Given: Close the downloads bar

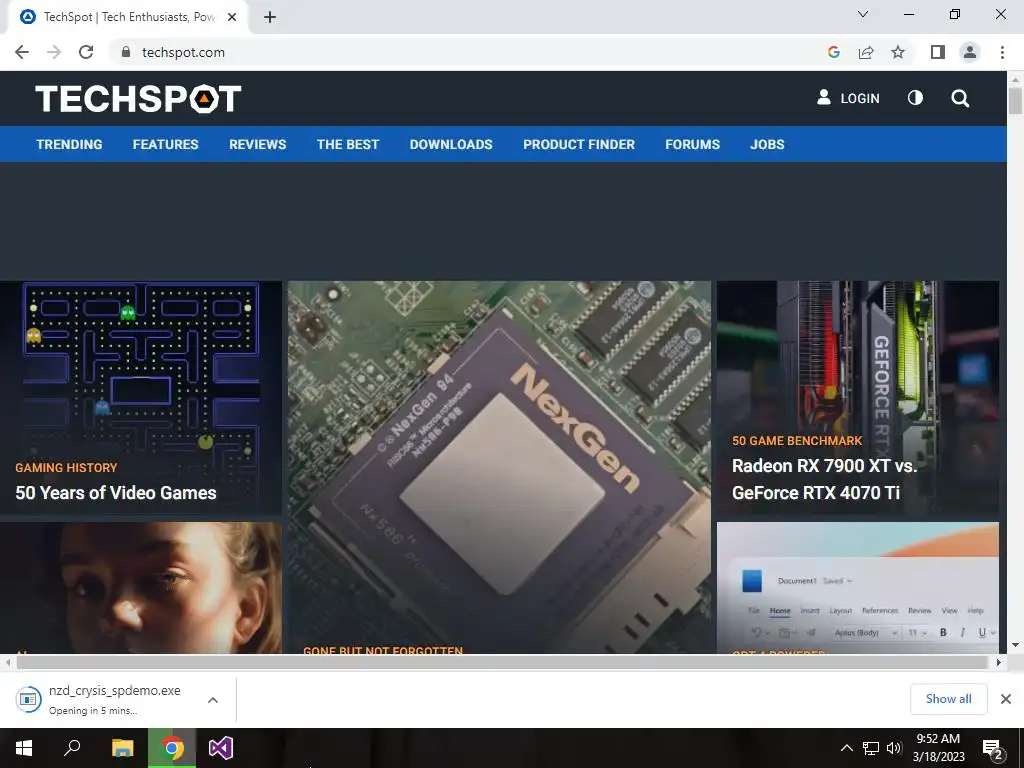Looking at the screenshot, I should tap(1006, 699).
